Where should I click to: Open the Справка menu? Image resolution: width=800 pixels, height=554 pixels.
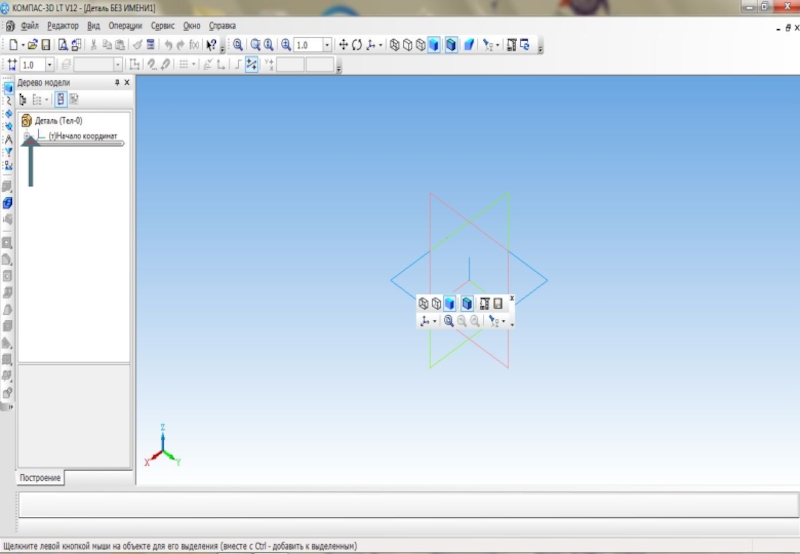(222, 26)
